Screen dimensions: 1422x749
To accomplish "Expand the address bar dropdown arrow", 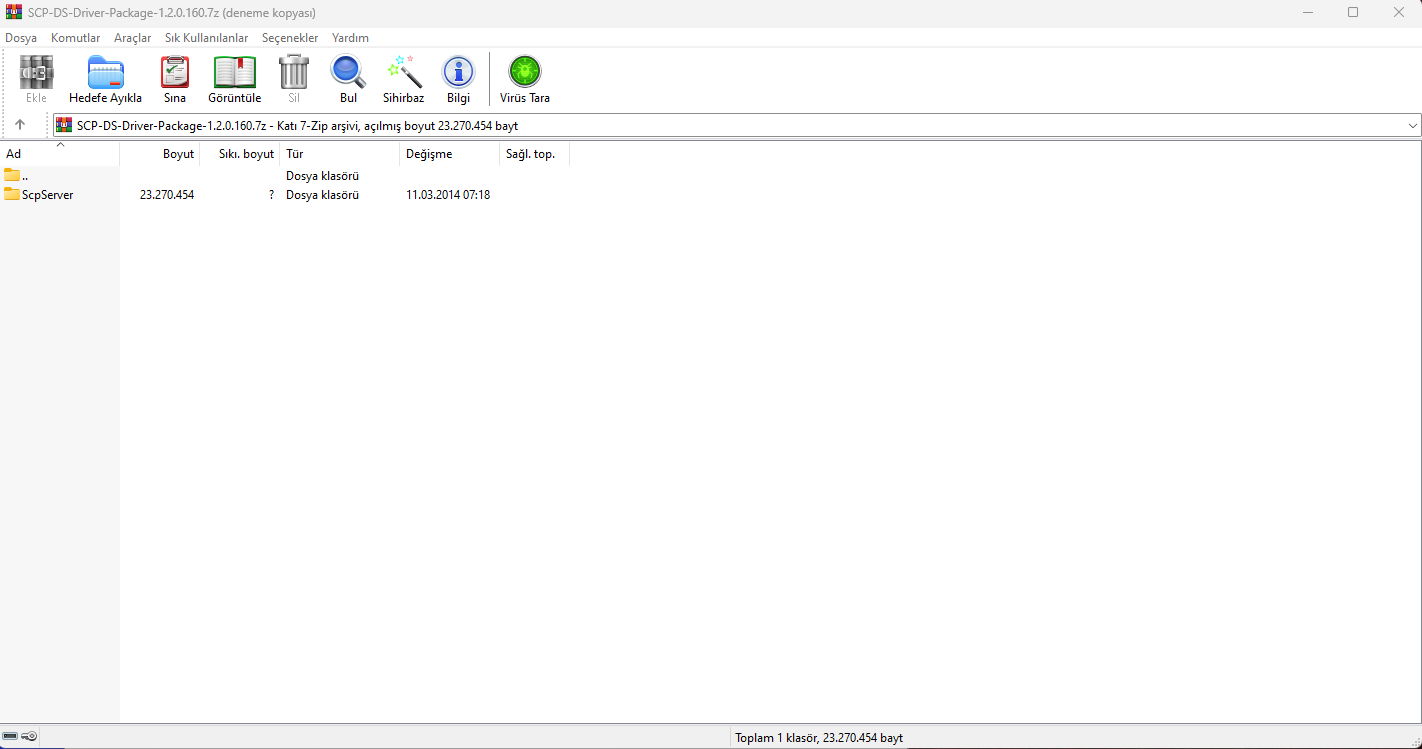I will tap(1413, 125).
